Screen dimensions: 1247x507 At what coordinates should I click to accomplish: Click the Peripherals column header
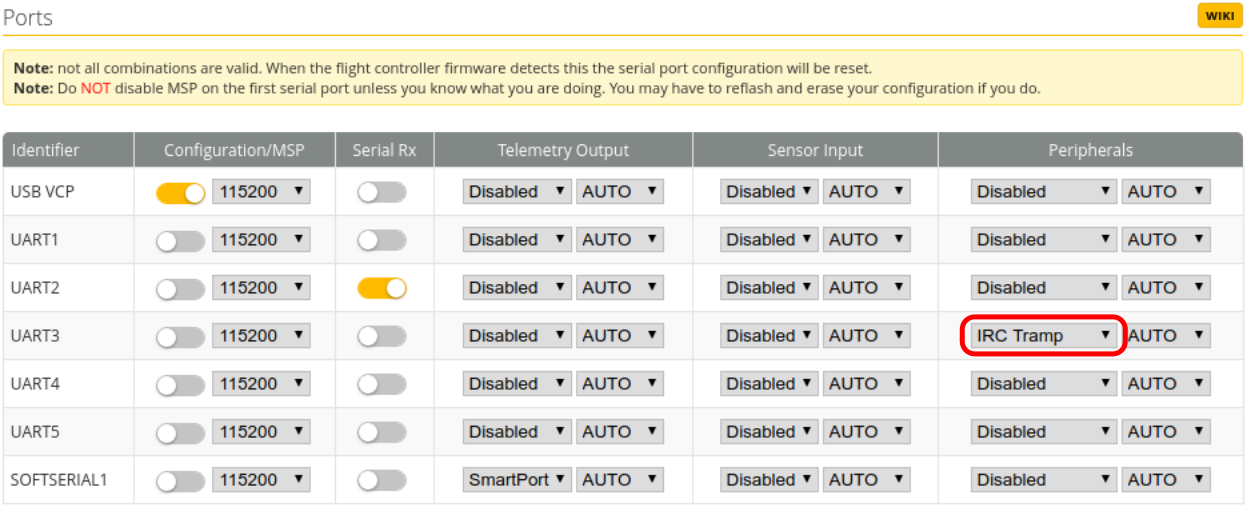tap(1090, 150)
